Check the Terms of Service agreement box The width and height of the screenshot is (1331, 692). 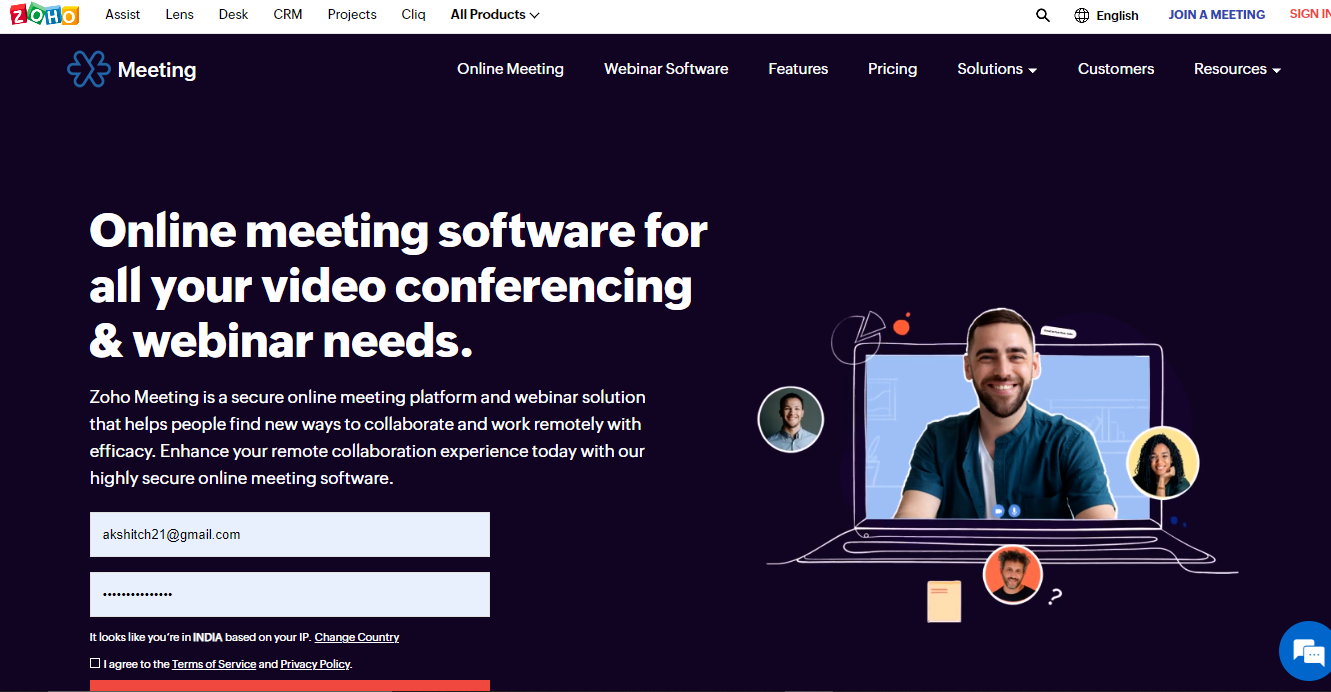[x=95, y=663]
